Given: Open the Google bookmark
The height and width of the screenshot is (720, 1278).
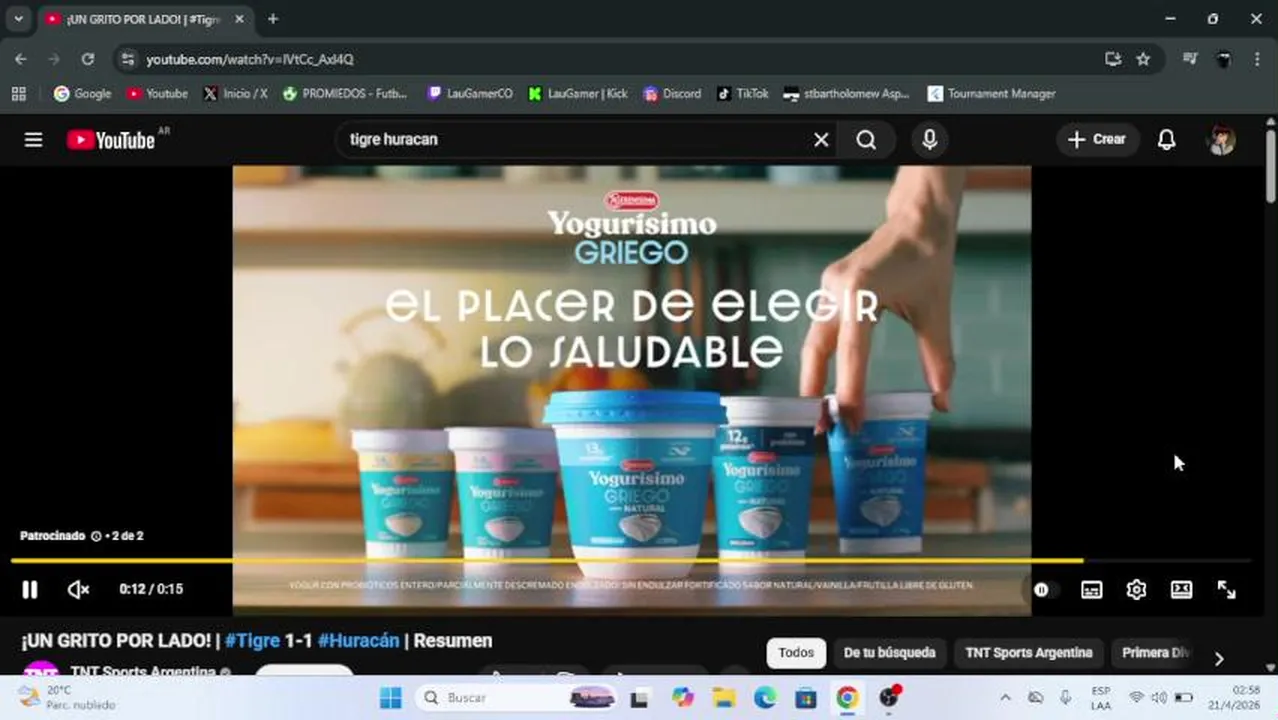Looking at the screenshot, I should coord(82,93).
